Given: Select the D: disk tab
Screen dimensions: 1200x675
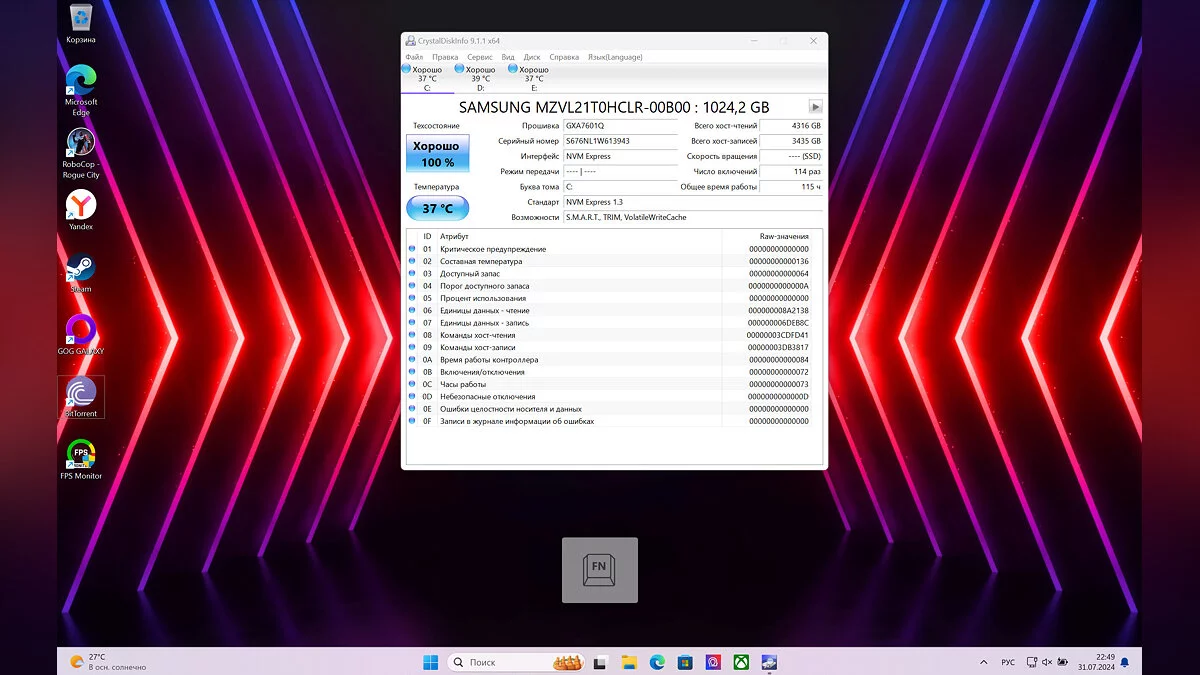Looking at the screenshot, I should [x=480, y=79].
